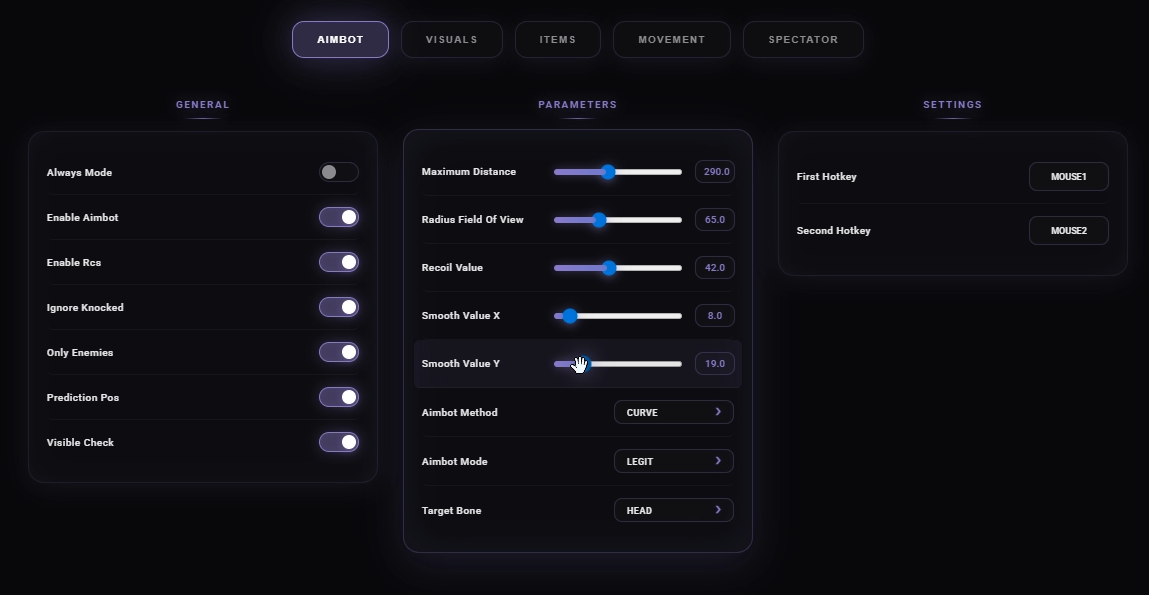Expand the Target Bone HEAD dropdown
The width and height of the screenshot is (1149, 595).
[x=673, y=510]
